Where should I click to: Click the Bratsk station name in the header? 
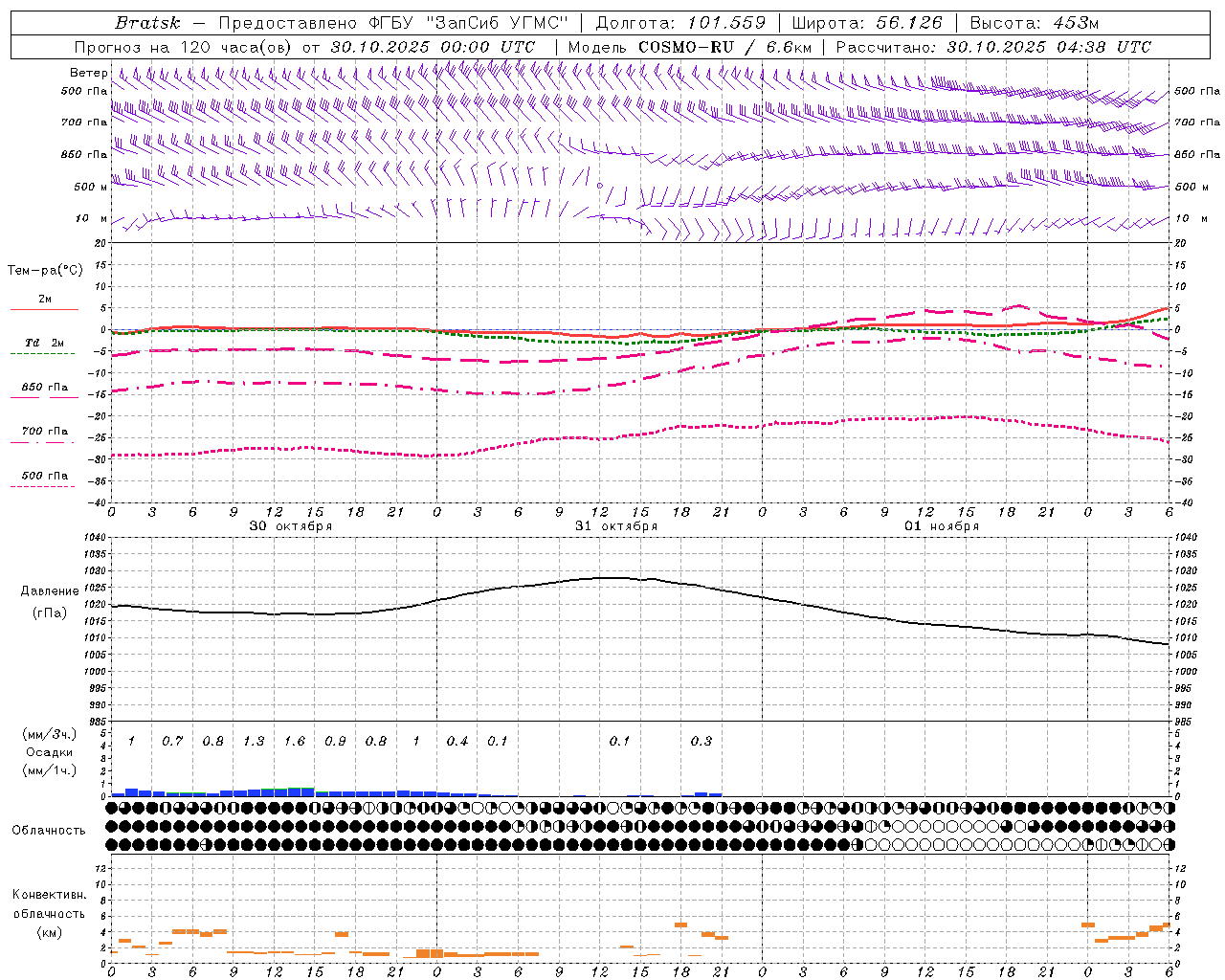click(x=146, y=23)
